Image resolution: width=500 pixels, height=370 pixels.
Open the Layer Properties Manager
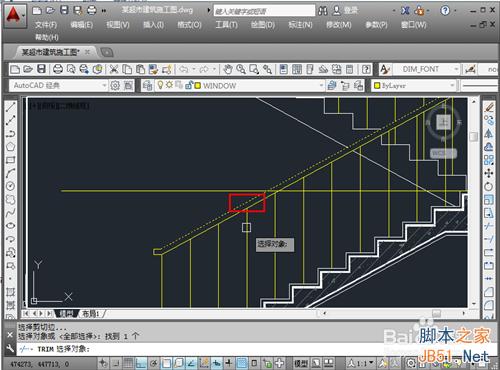(x=147, y=86)
